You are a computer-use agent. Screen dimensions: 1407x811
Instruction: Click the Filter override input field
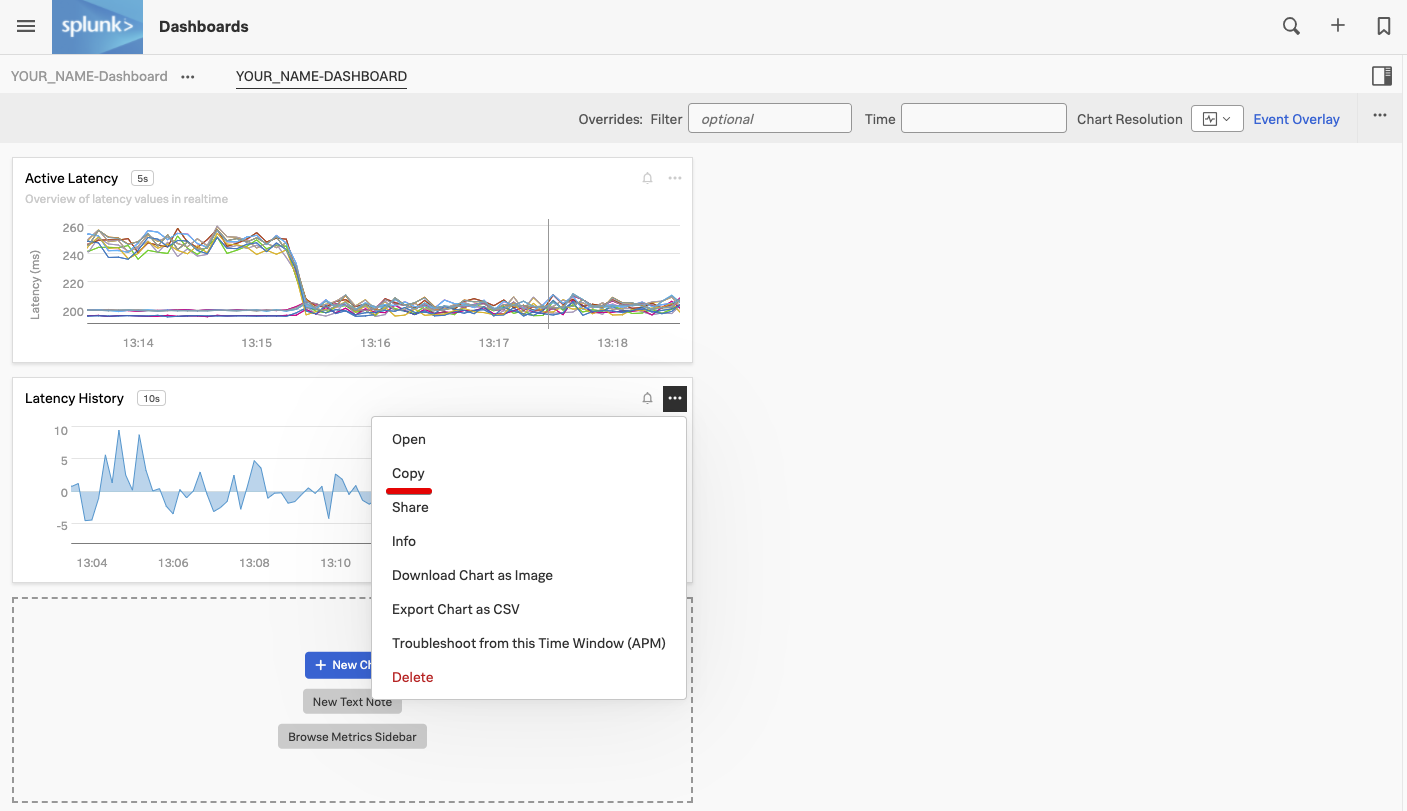(770, 118)
